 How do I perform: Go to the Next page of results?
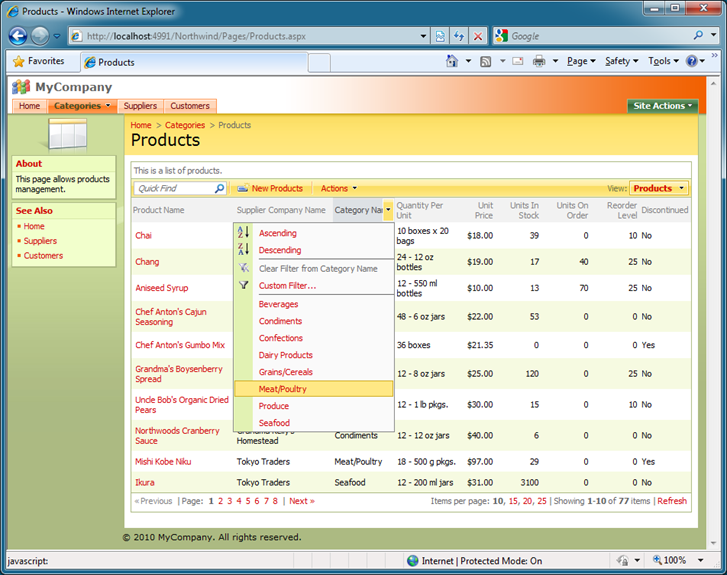(x=301, y=501)
